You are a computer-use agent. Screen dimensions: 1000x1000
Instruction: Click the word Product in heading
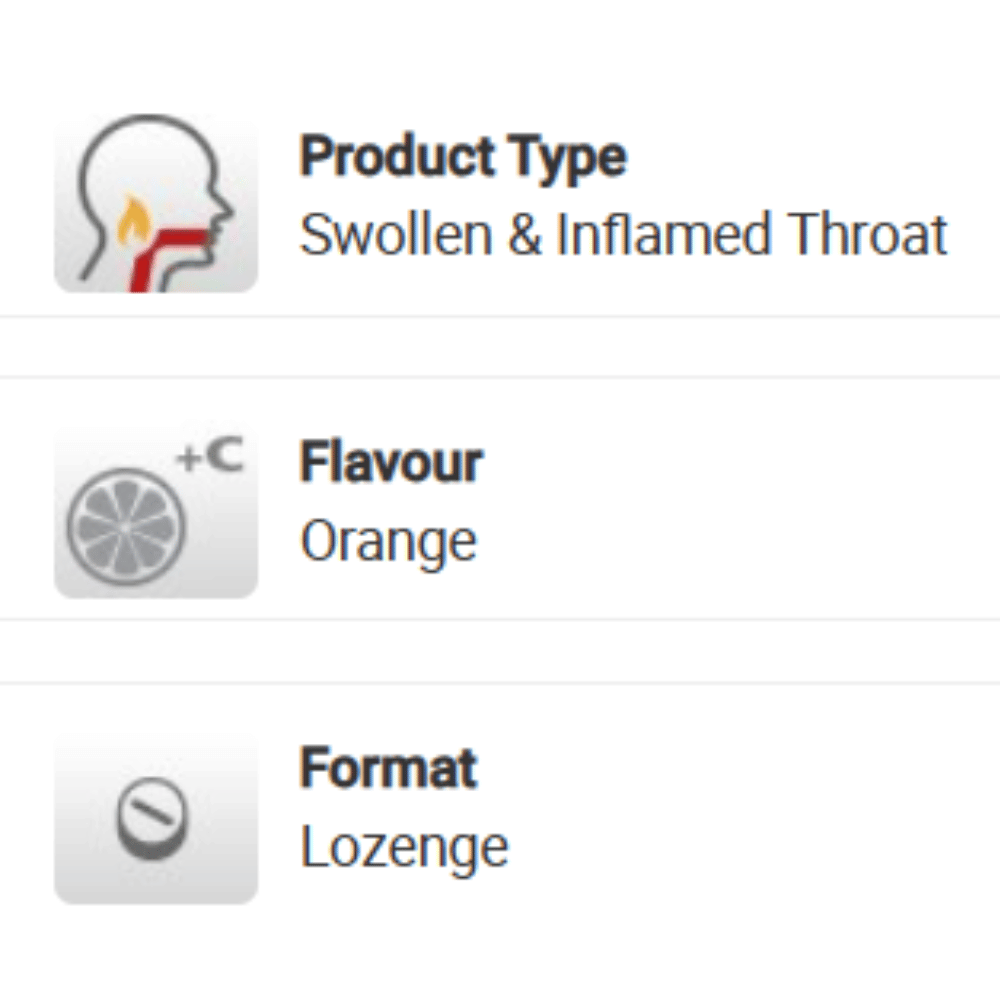click(x=397, y=157)
